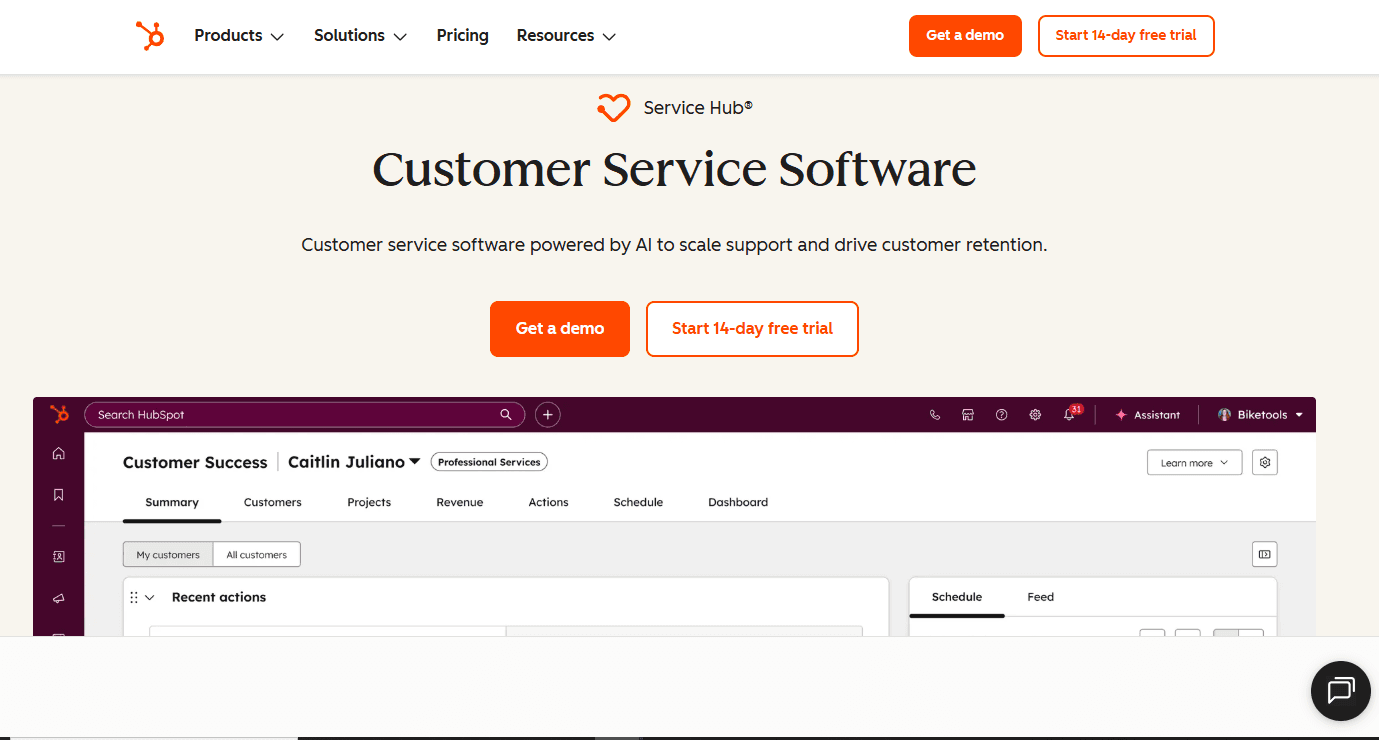Collapse the Recent actions section chevron
This screenshot has height=740, width=1379.
[x=150, y=597]
